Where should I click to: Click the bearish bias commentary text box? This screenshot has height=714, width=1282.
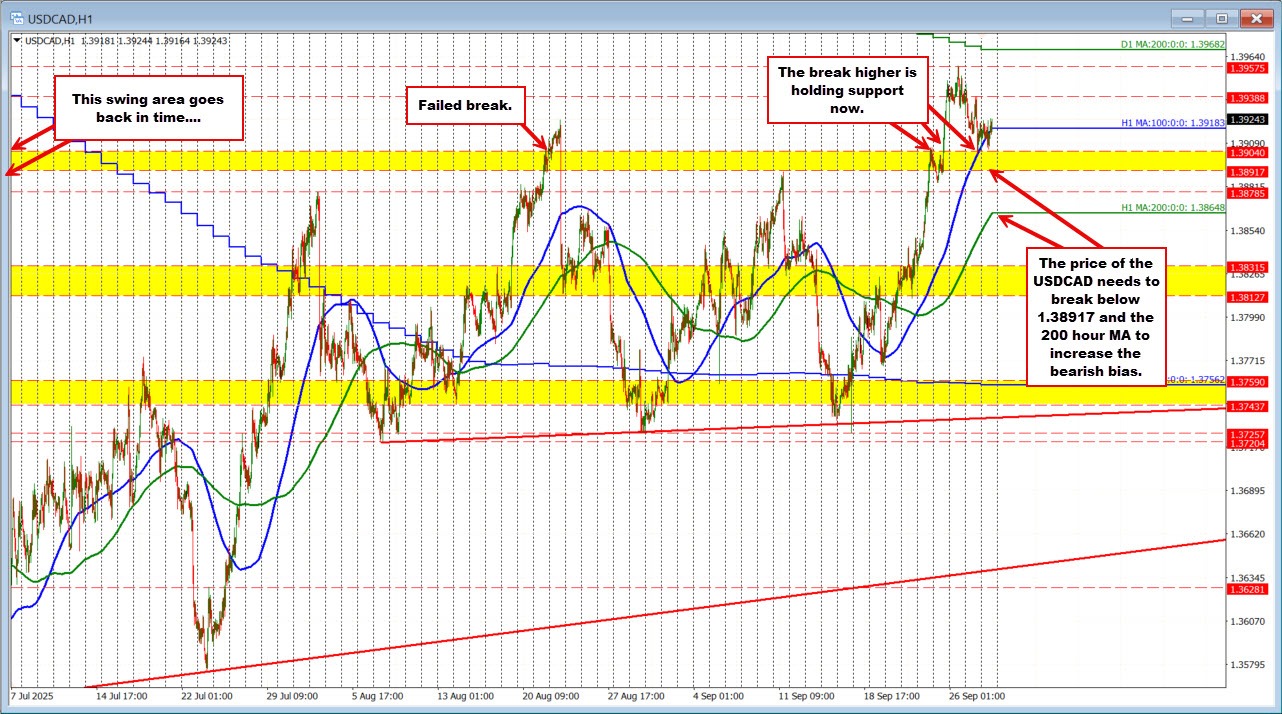coord(1096,318)
